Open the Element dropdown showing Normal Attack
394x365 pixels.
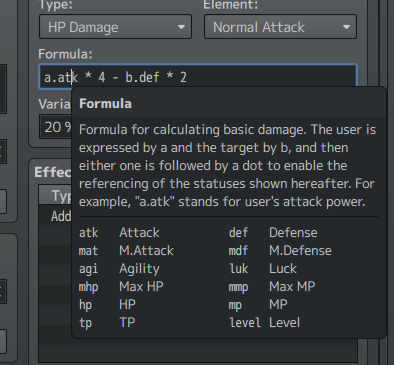coord(280,27)
